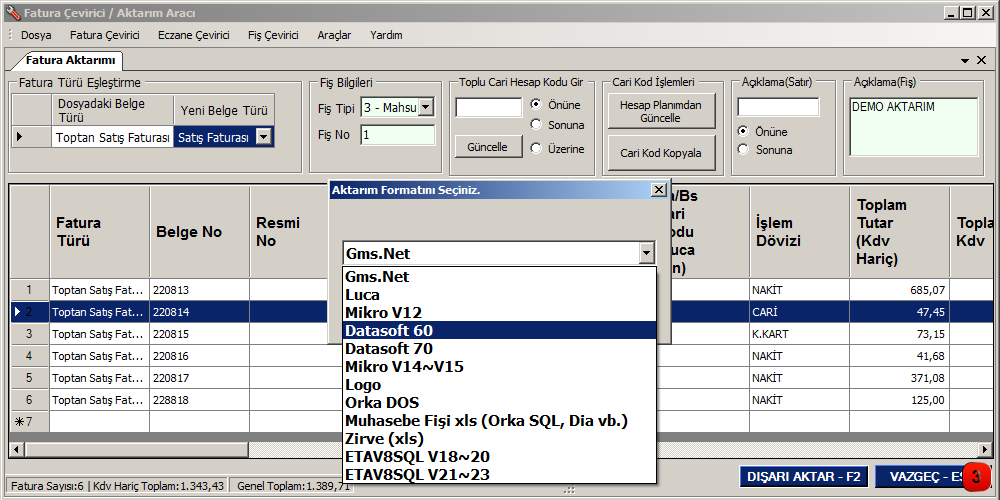This screenshot has width=1000, height=500.
Task: Choose Datasoft 70 export format
Action: pyautogui.click(x=499, y=348)
